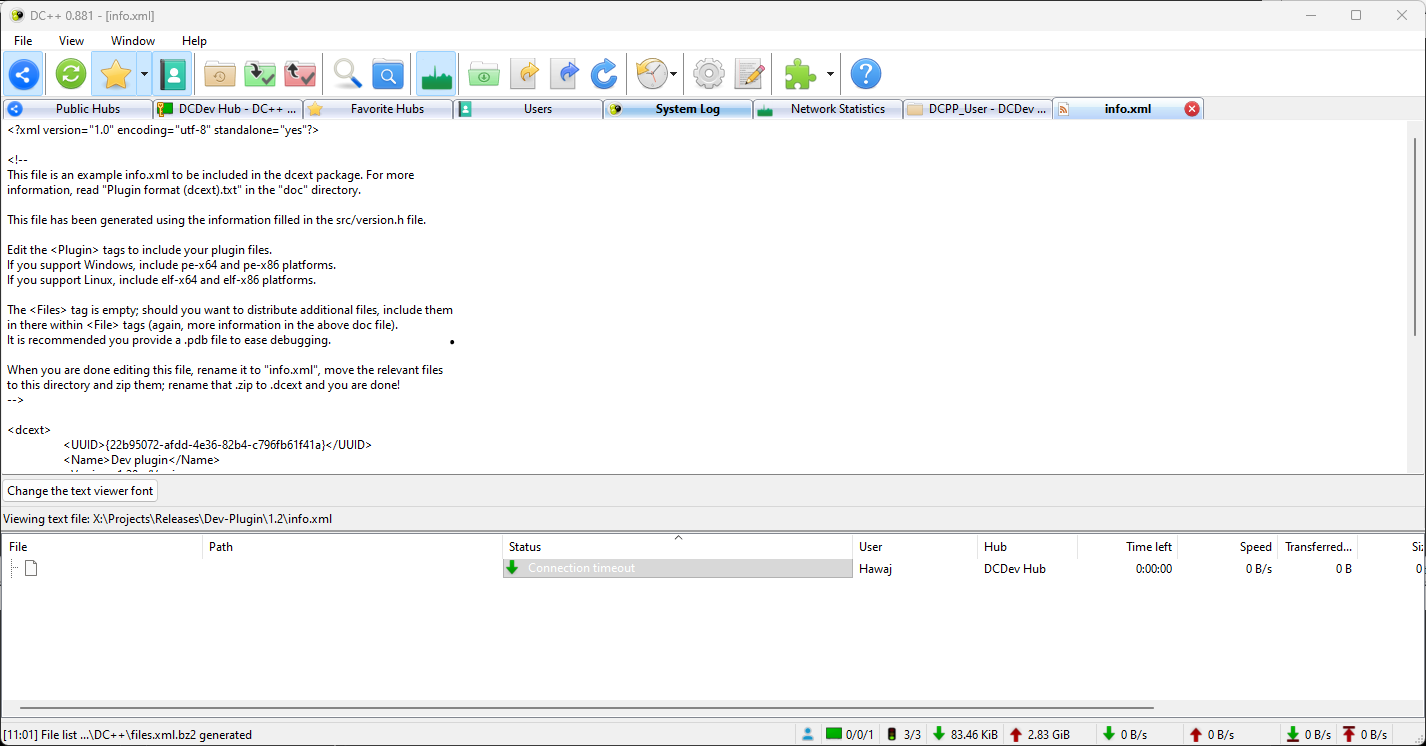1426x746 pixels.
Task: Click the blue user icon in status bar
Action: 808,734
